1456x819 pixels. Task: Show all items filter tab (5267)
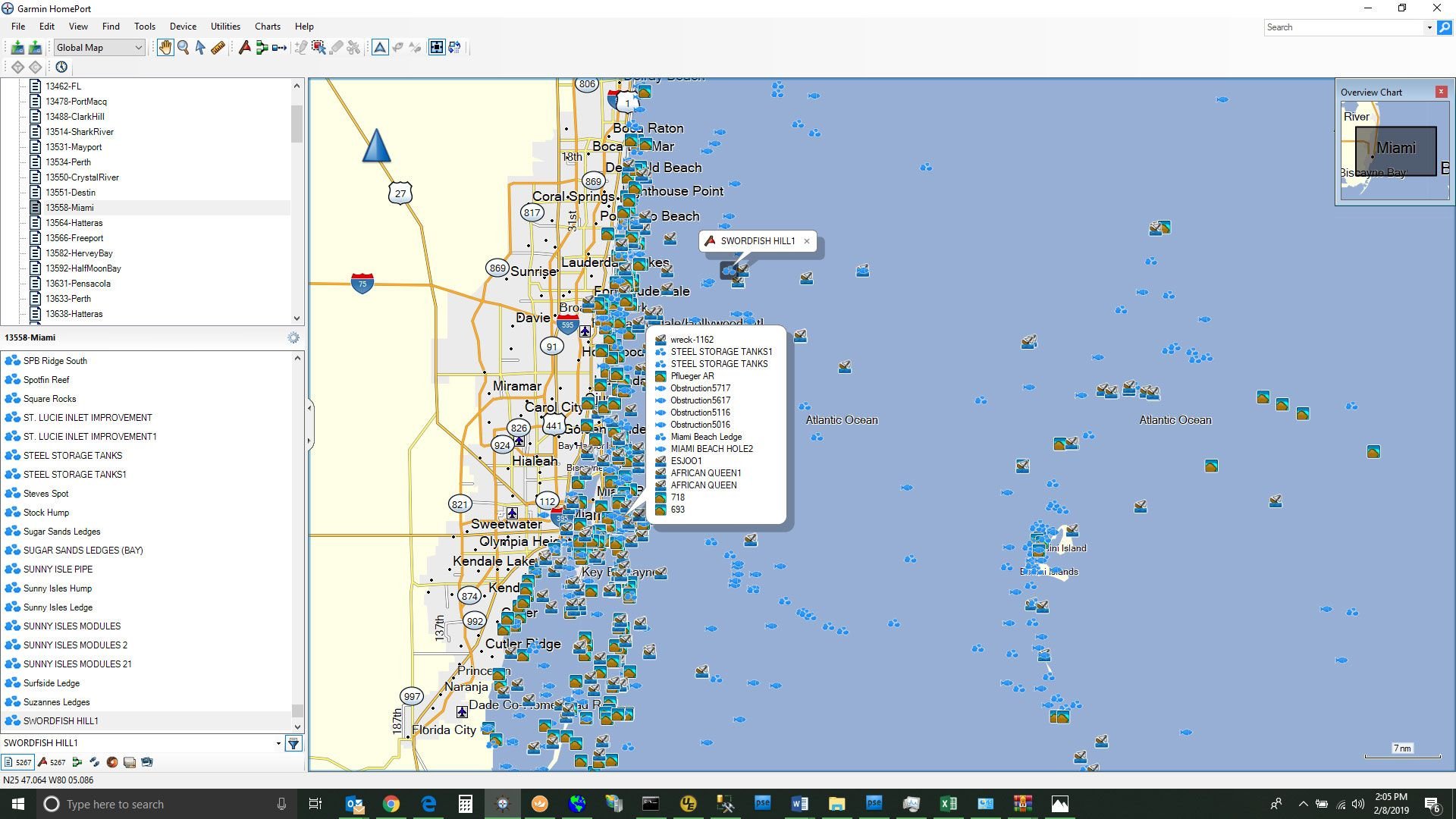tap(17, 763)
